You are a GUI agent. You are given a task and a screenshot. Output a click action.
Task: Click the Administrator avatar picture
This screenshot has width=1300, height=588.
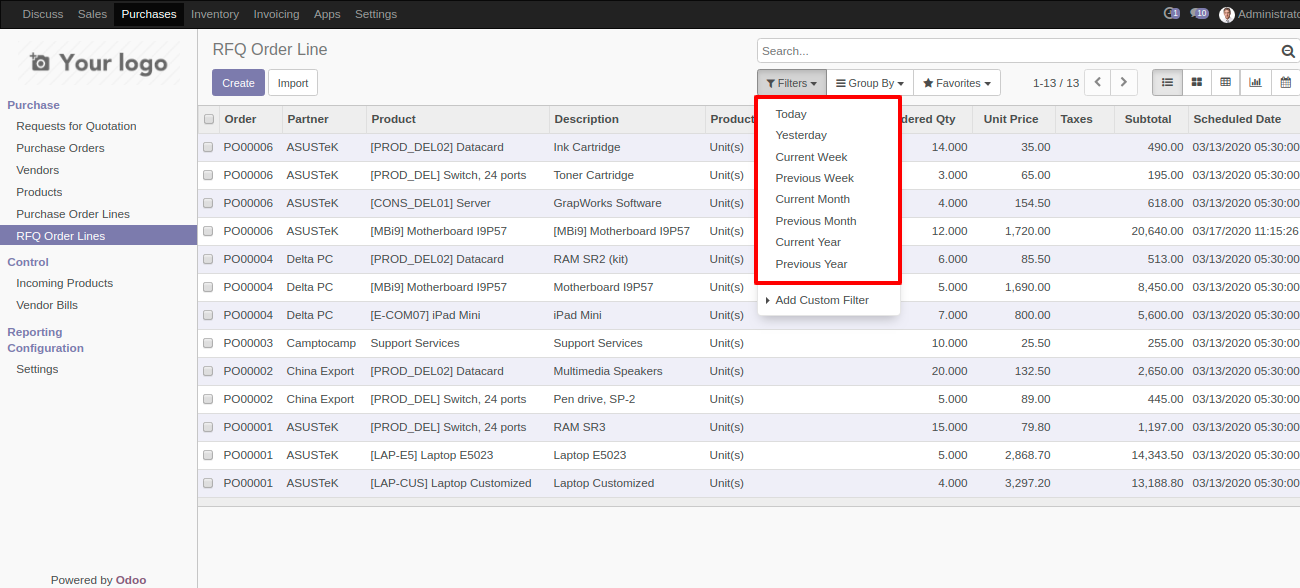(1227, 14)
